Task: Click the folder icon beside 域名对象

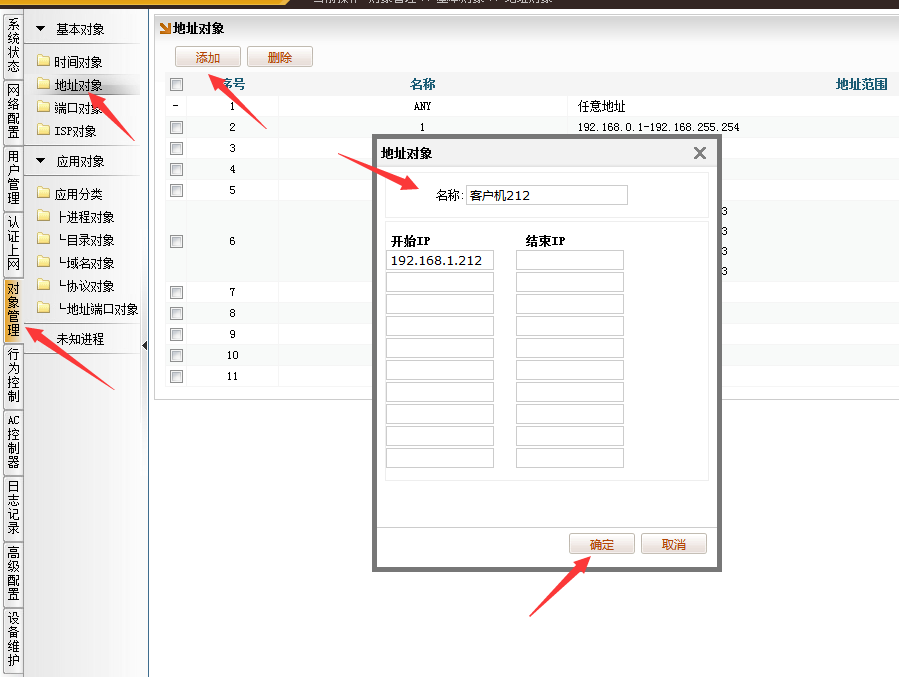Action: click(x=43, y=263)
